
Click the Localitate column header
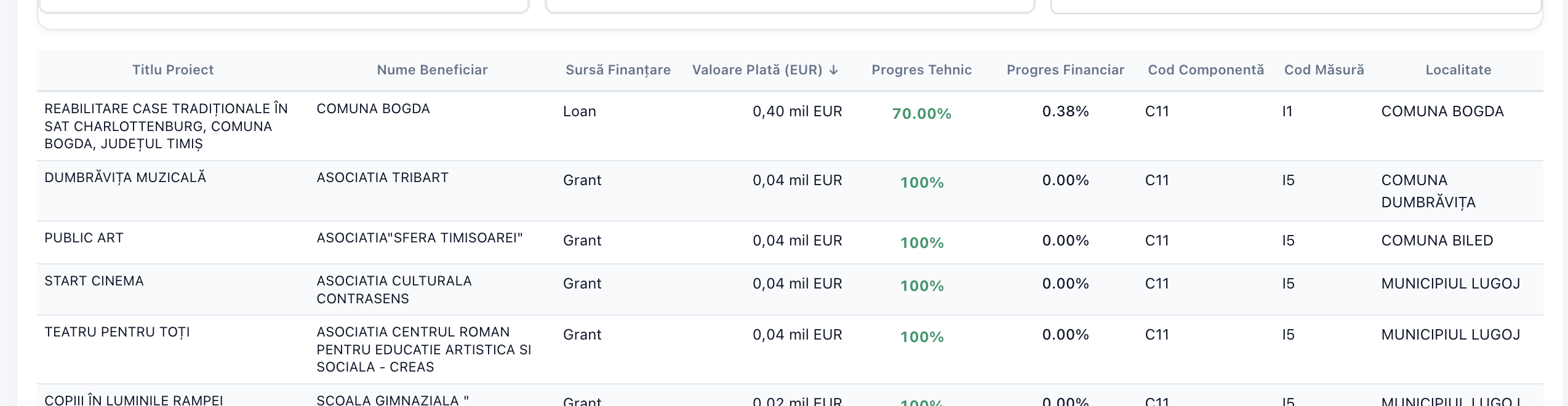(1458, 70)
